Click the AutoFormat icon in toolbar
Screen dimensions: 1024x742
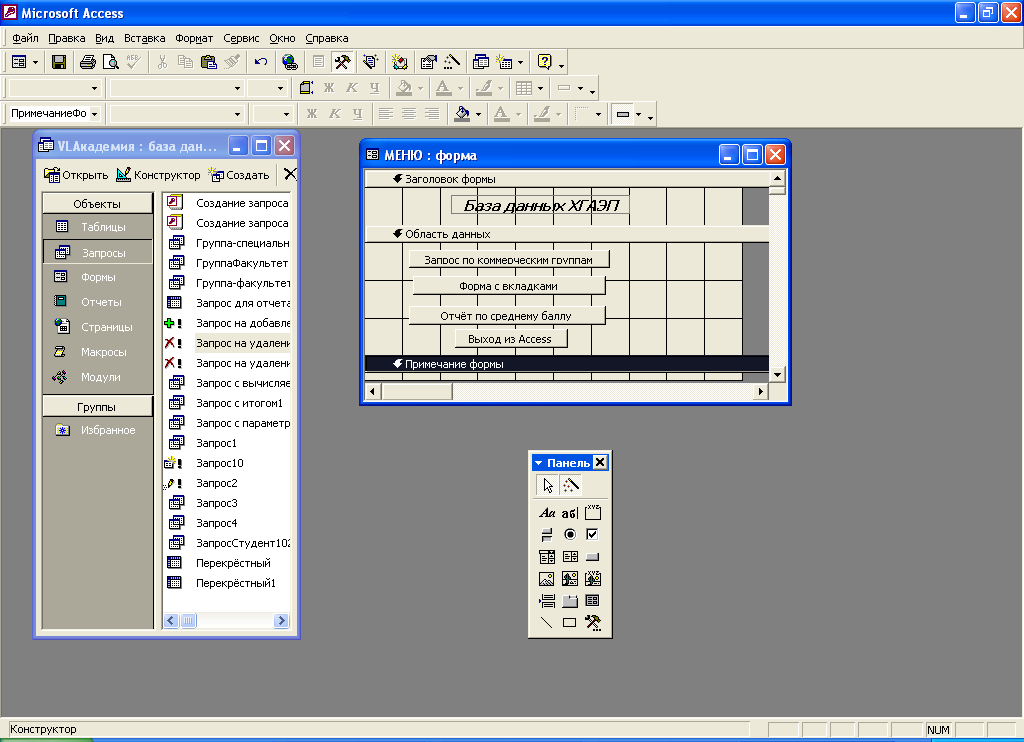pyautogui.click(x=370, y=62)
